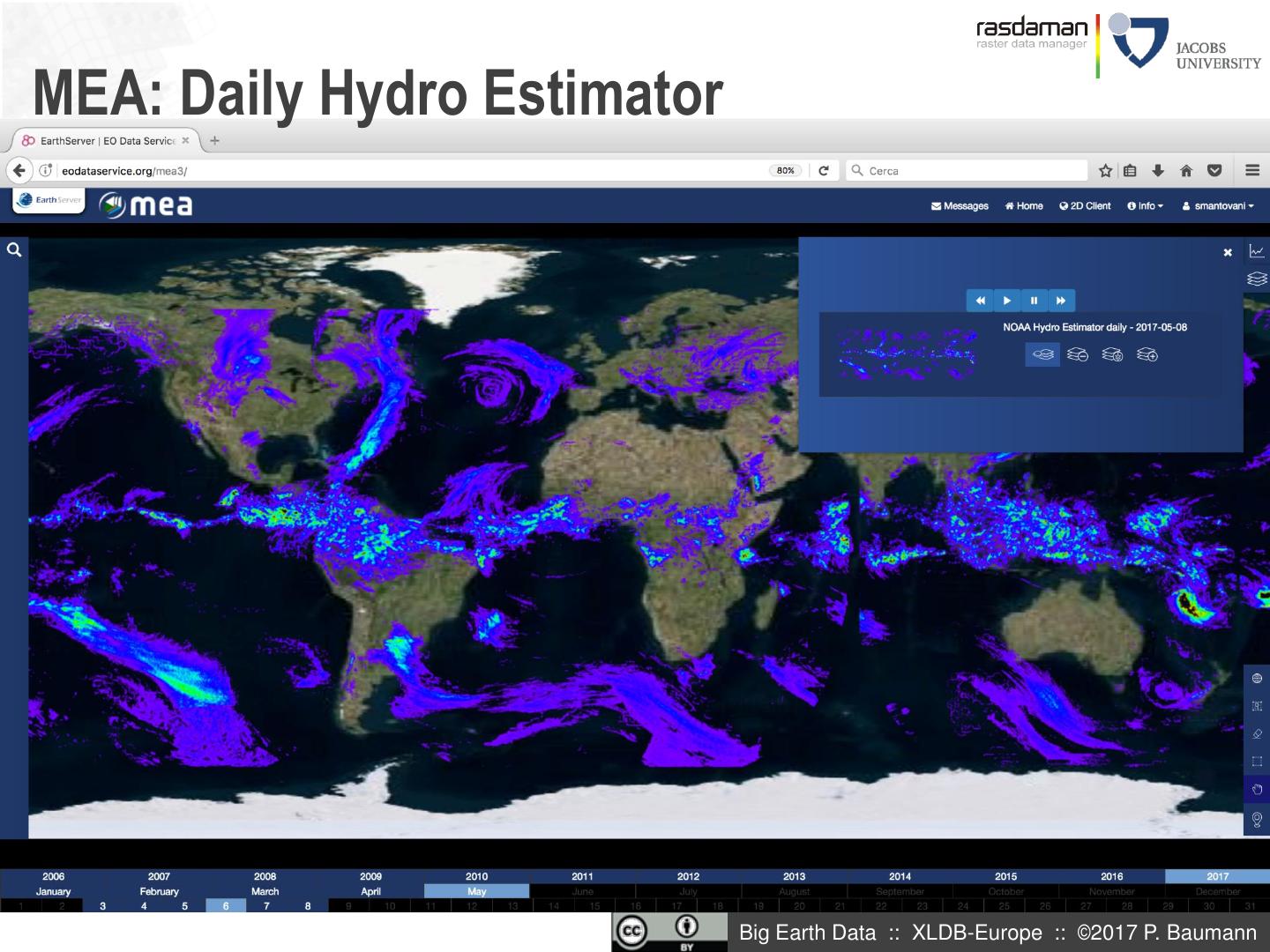Open the browser downloads arrow
Viewport: 1270px width, 952px height.
pyautogui.click(x=1158, y=171)
